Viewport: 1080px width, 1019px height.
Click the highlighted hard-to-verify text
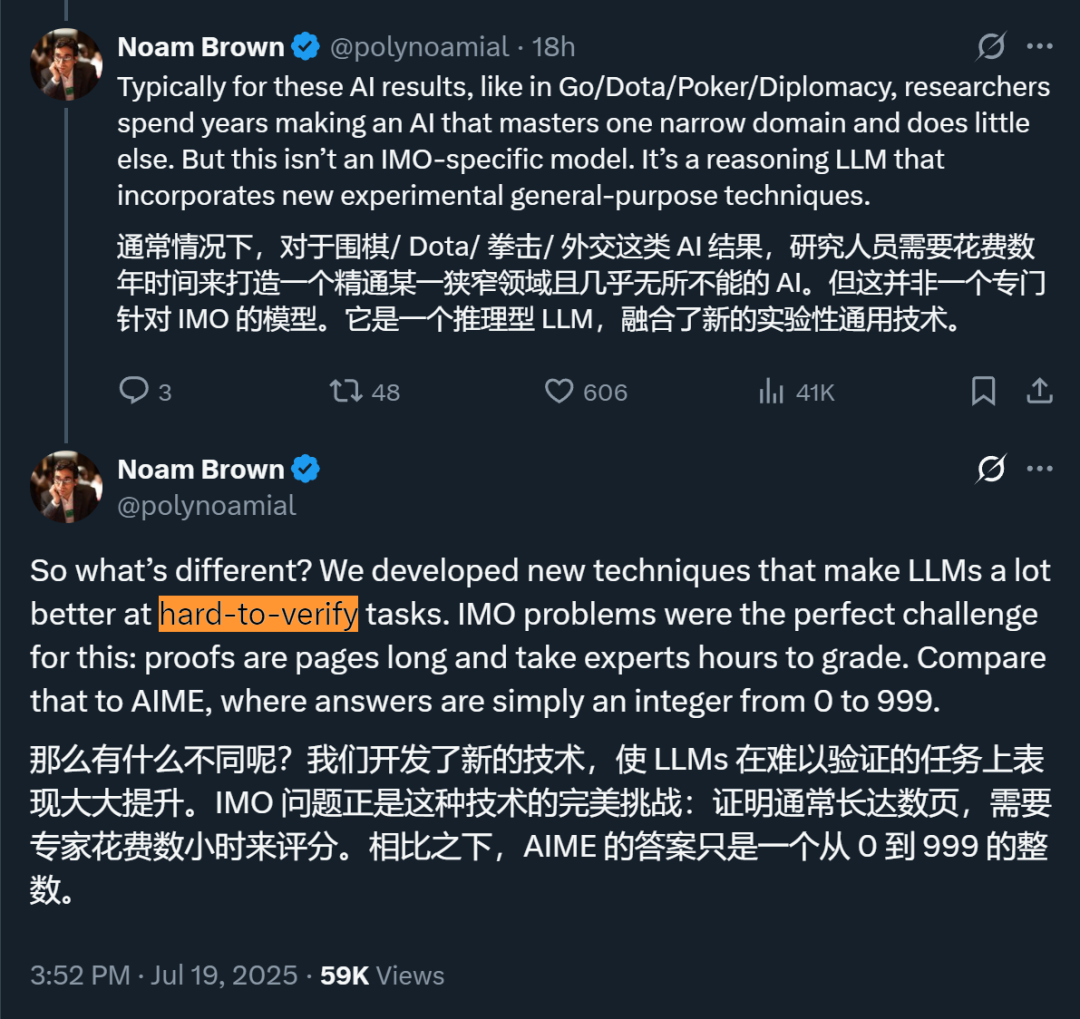click(x=258, y=614)
